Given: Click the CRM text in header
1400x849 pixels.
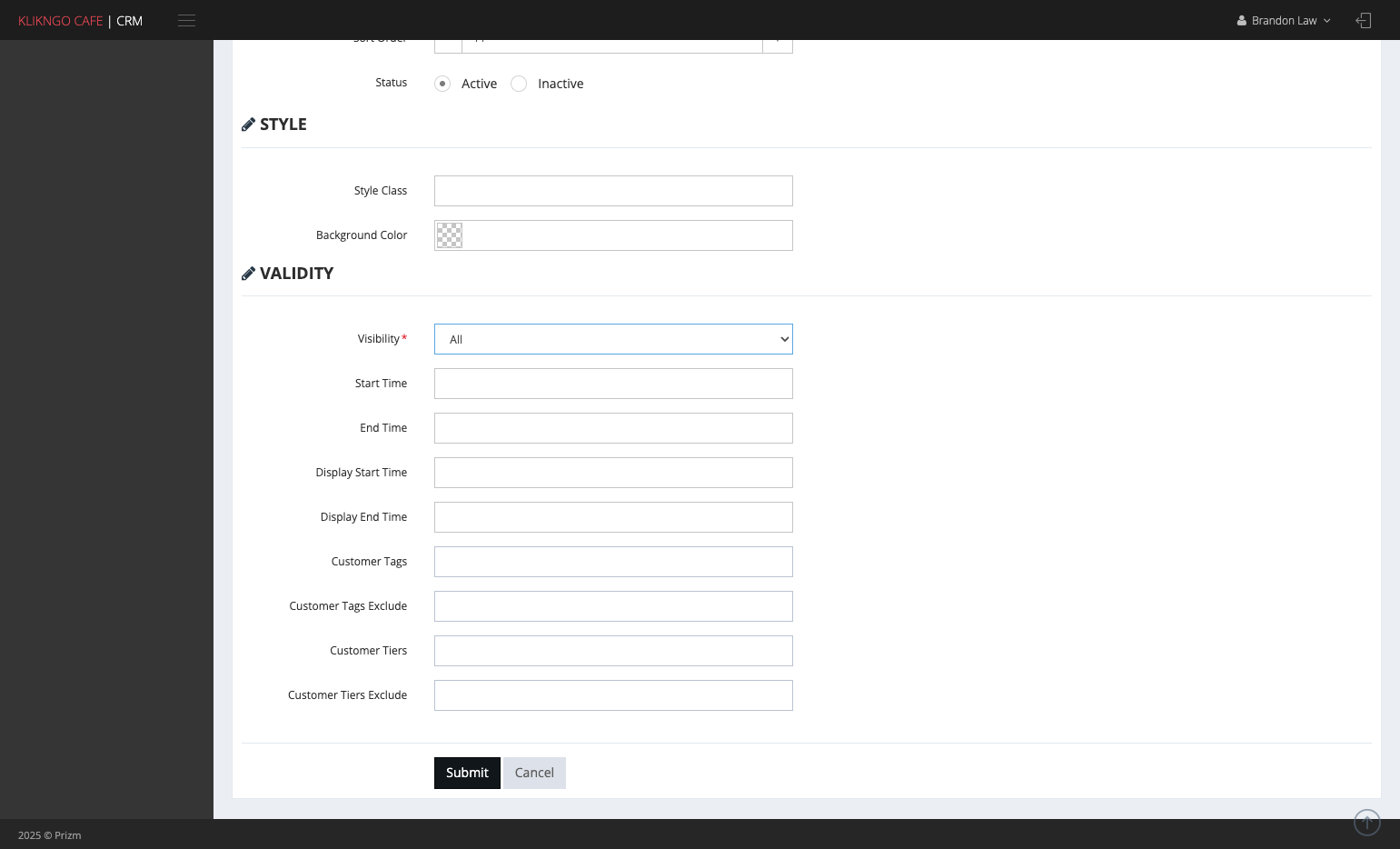Looking at the screenshot, I should tap(129, 21).
